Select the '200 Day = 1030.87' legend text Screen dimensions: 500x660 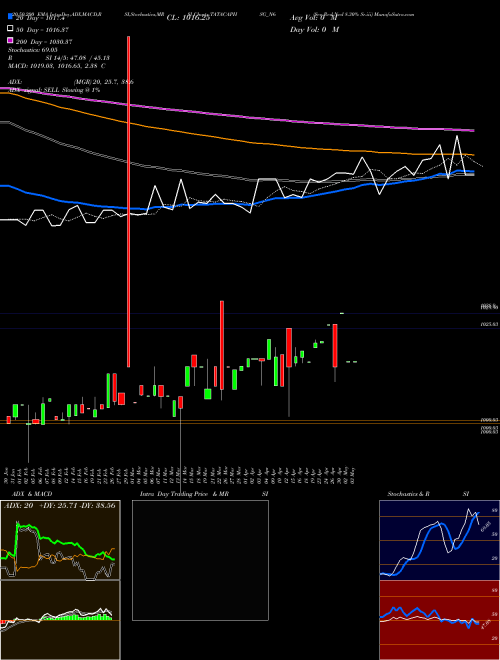[x=44, y=42]
